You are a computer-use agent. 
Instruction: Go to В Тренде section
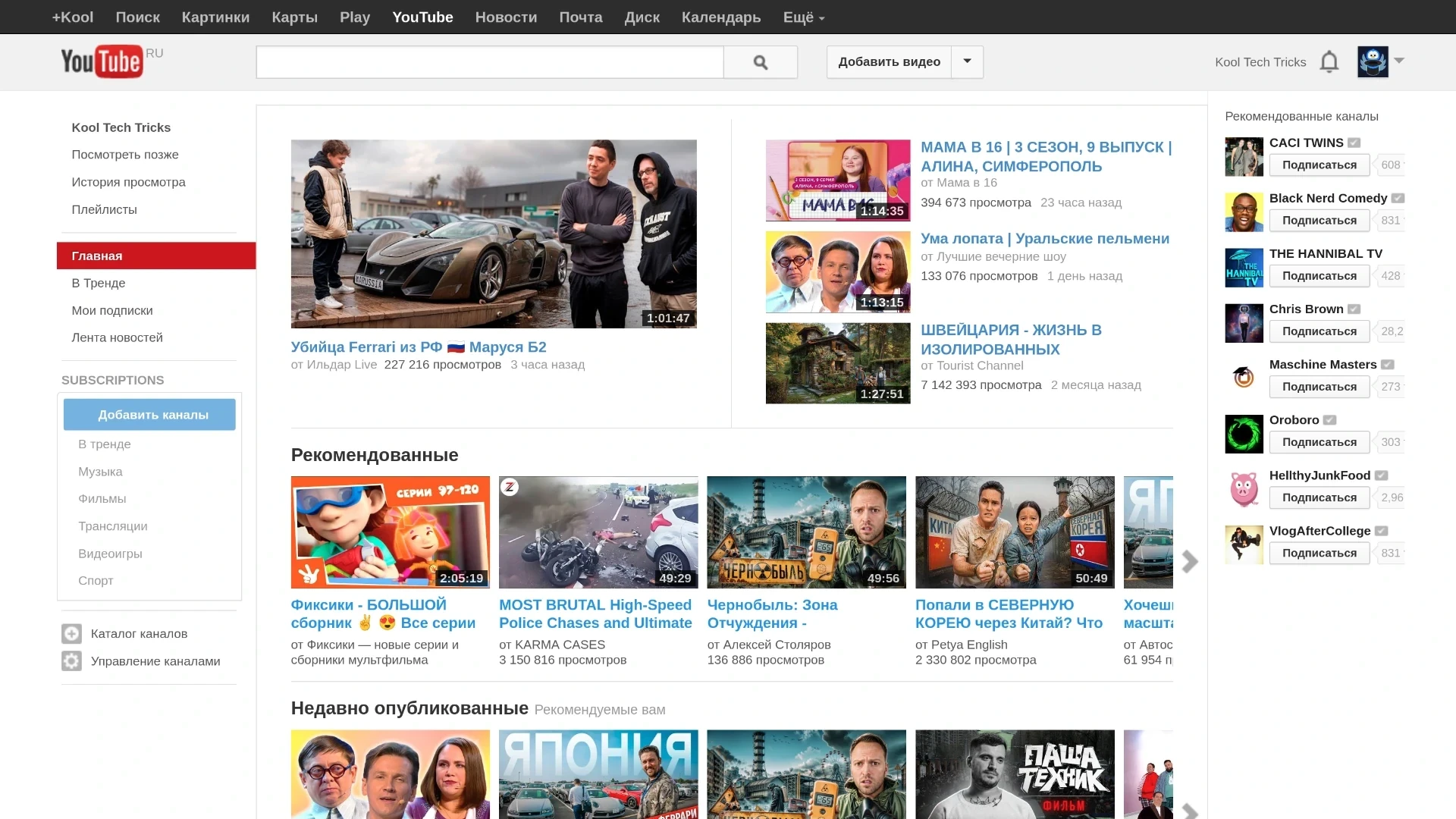pos(98,283)
